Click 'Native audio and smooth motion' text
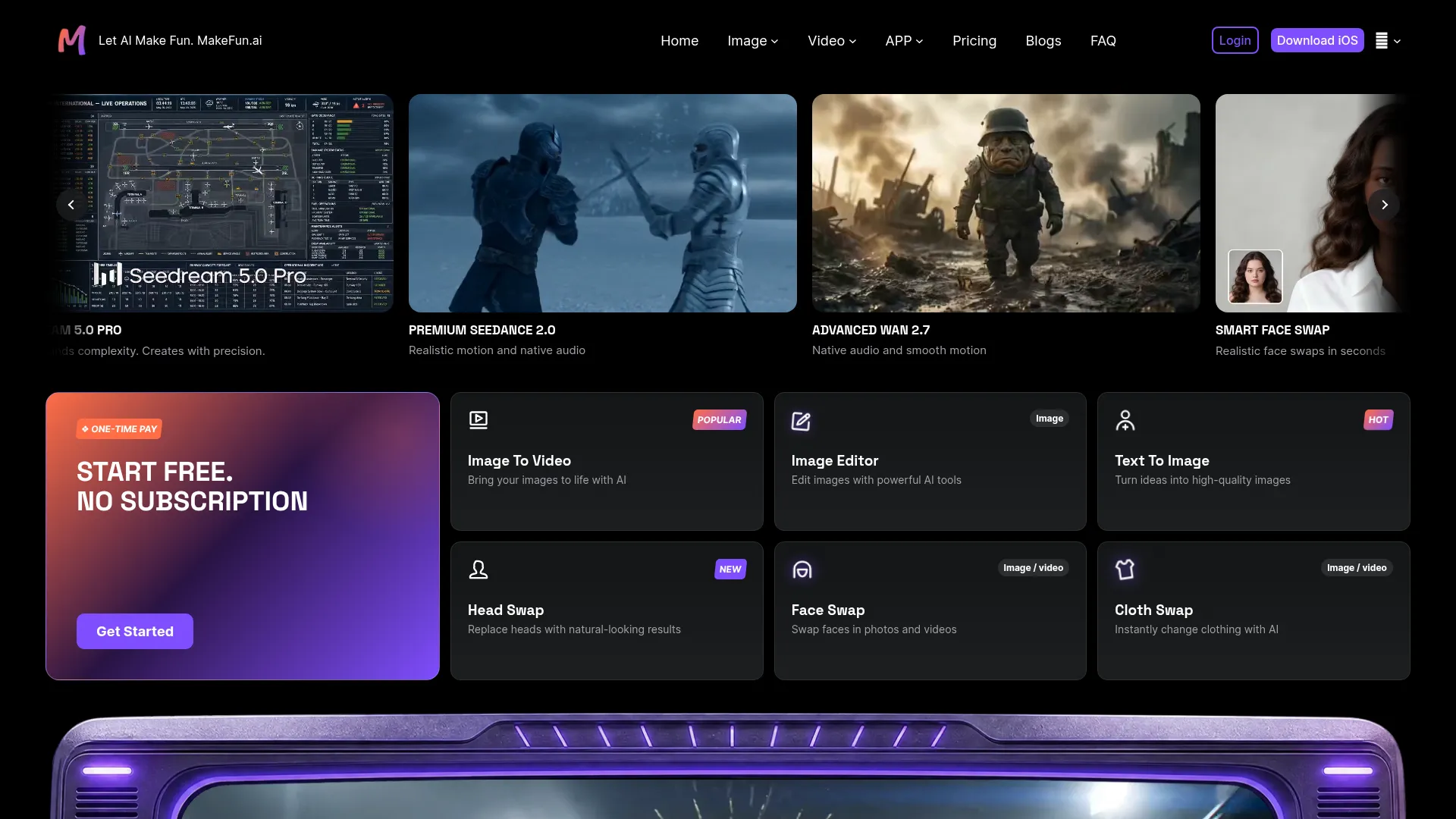The height and width of the screenshot is (819, 1456). coord(899,350)
